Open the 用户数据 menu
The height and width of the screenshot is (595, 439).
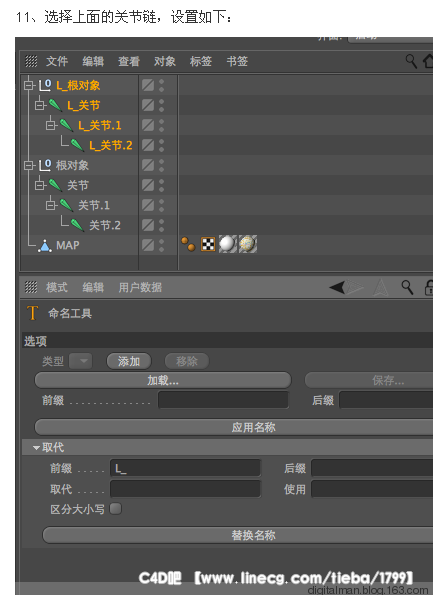point(140,287)
